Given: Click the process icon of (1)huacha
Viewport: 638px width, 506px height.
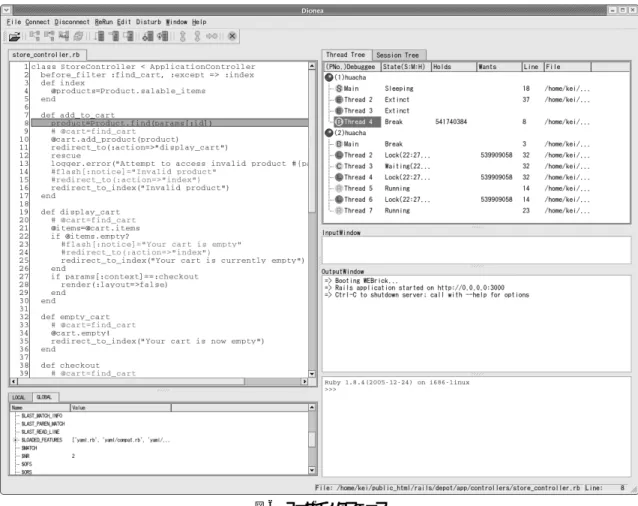Looking at the screenshot, I should tap(329, 77).
